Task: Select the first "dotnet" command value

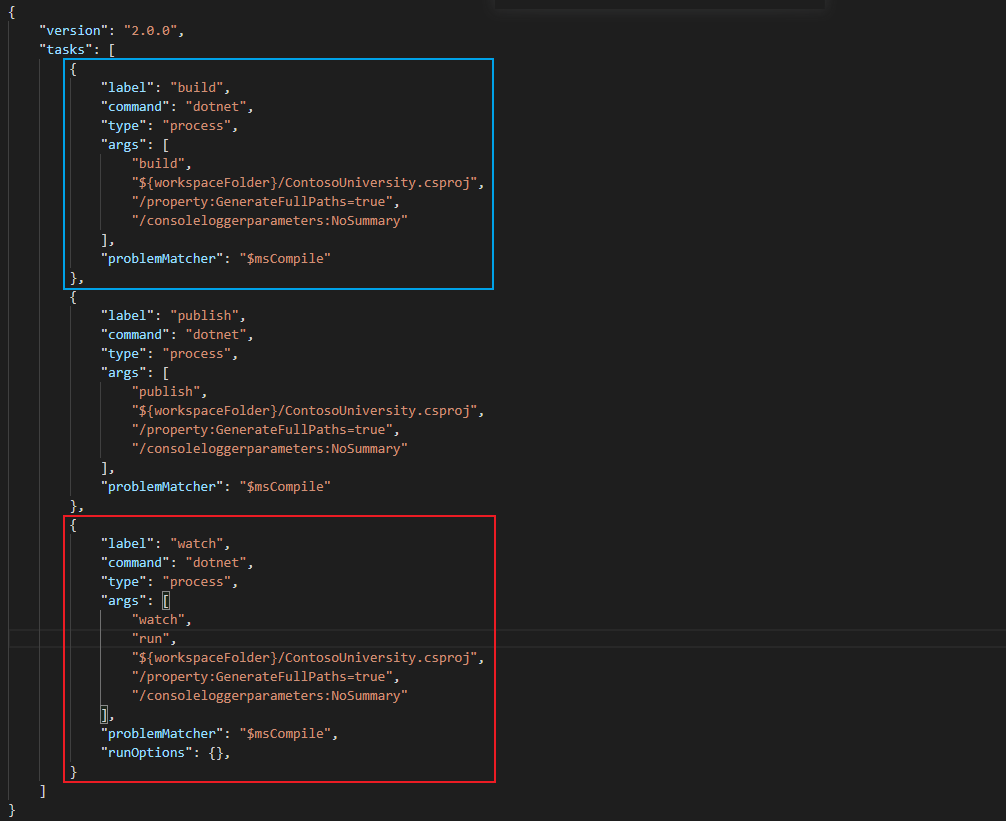Action: click(216, 106)
